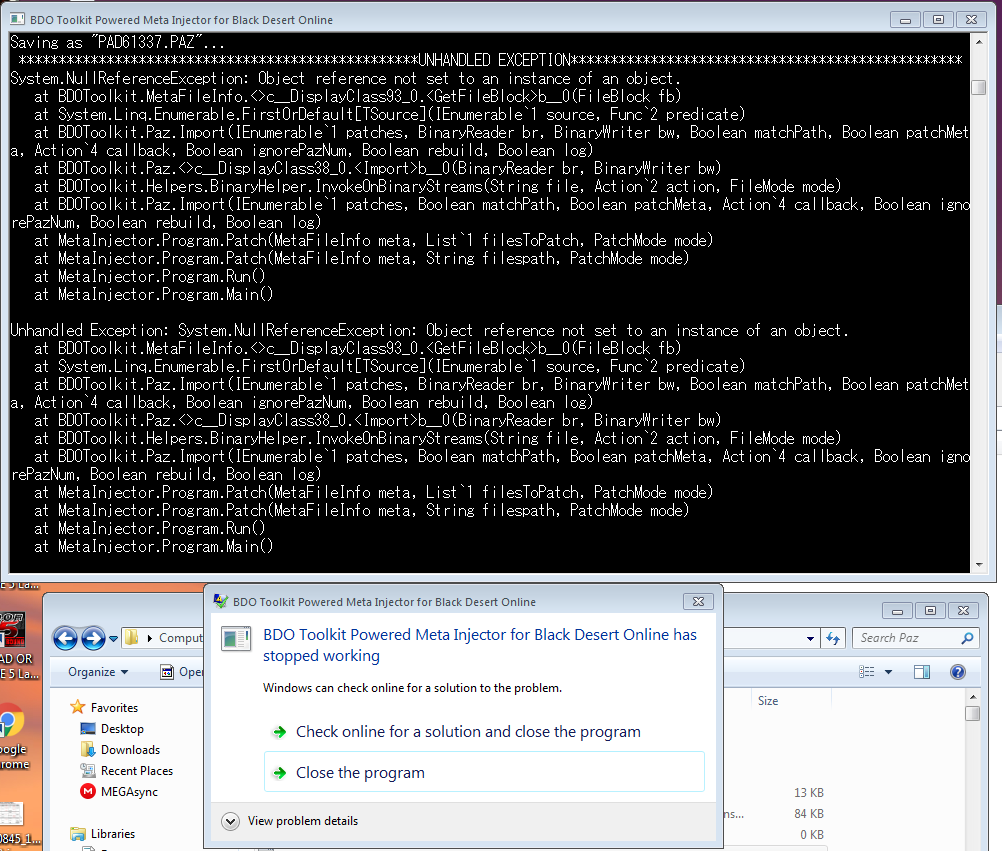Select the 0 KB file size entry
The width and height of the screenshot is (1002, 851).
point(812,835)
